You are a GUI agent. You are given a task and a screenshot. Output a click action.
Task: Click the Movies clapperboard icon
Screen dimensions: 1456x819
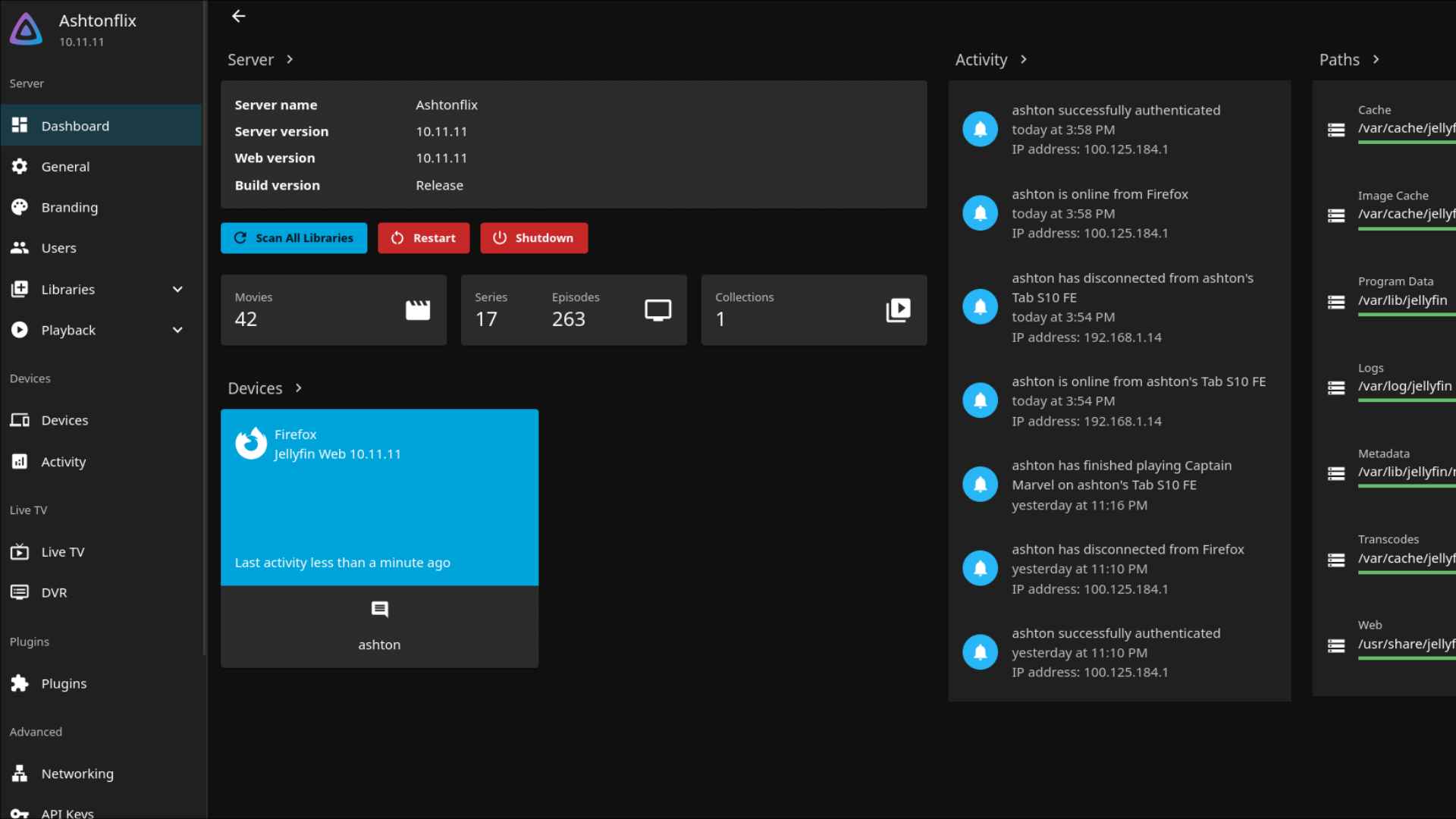[x=418, y=310]
